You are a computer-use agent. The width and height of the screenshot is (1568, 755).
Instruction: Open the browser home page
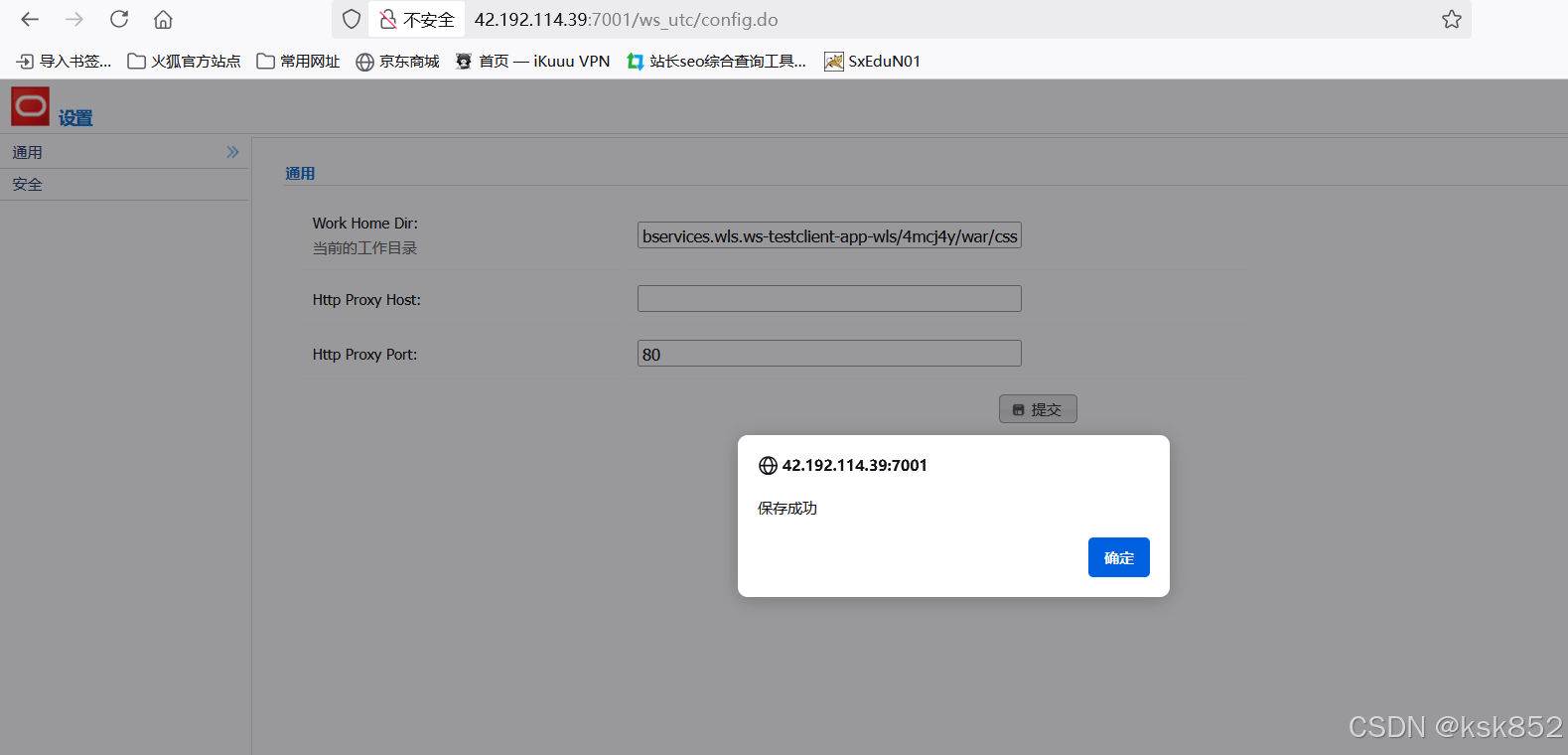164,19
